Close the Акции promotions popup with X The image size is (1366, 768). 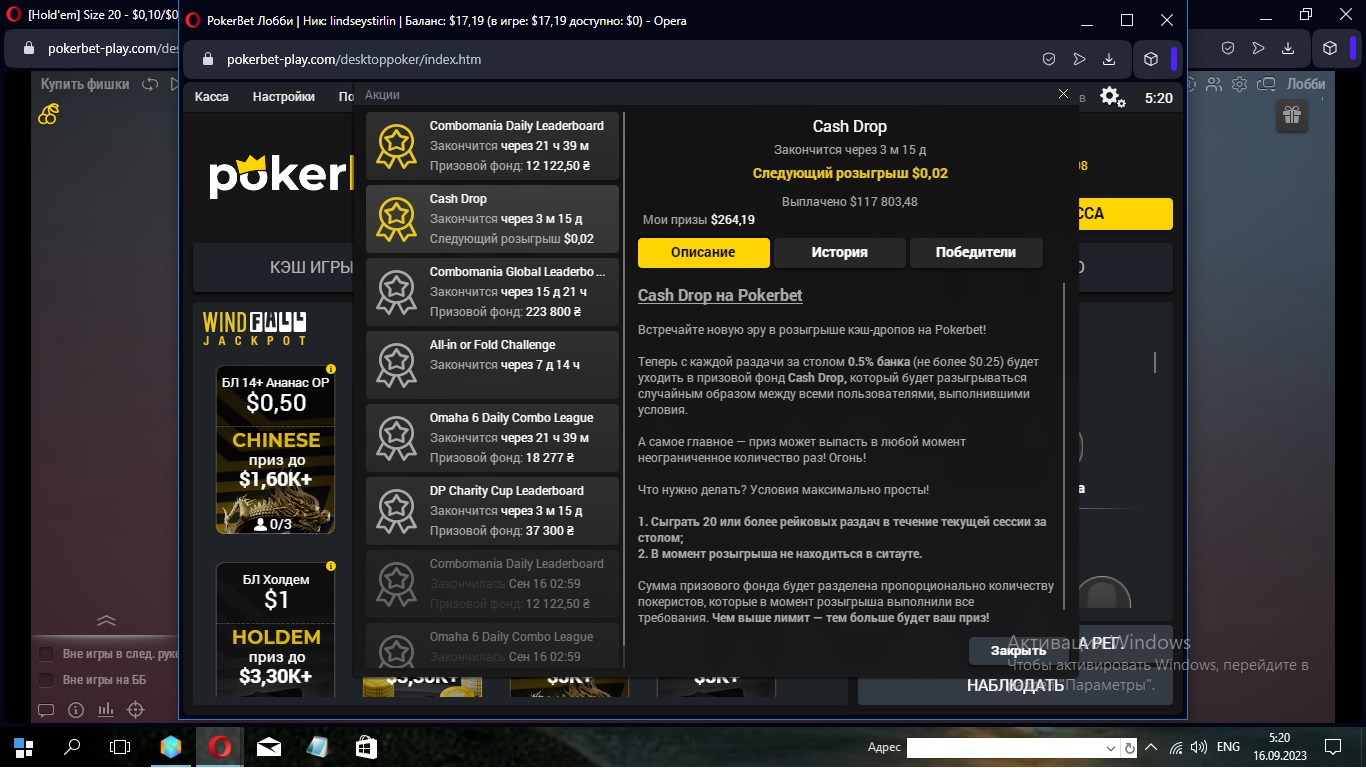click(1063, 93)
